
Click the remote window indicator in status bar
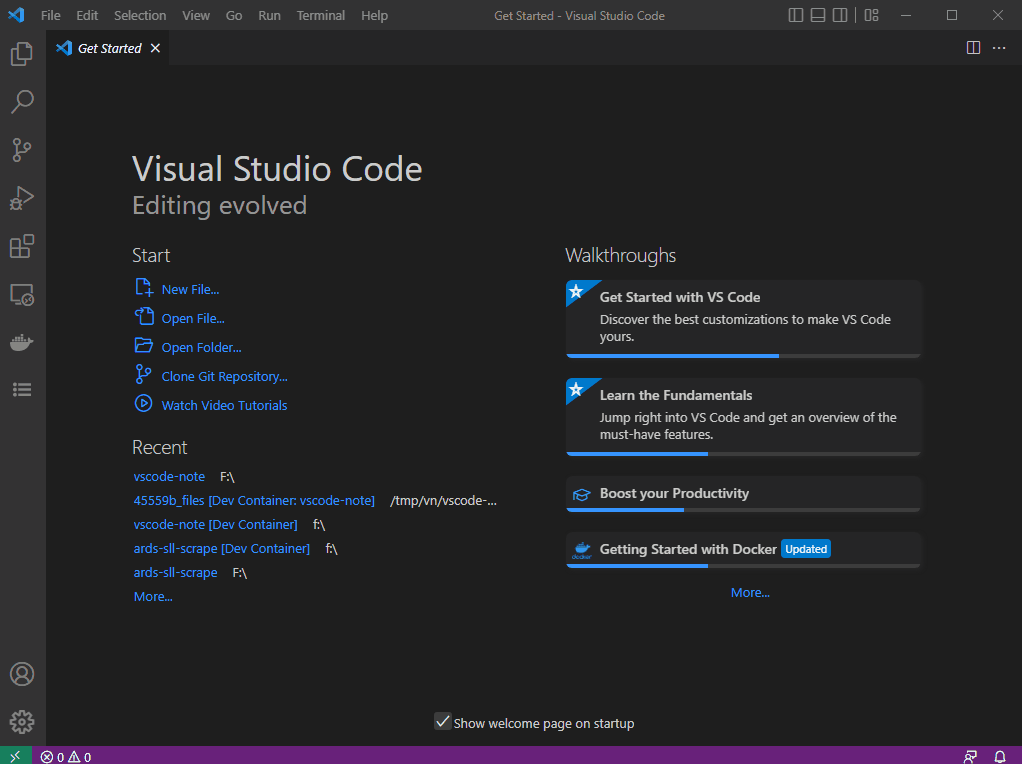16,756
